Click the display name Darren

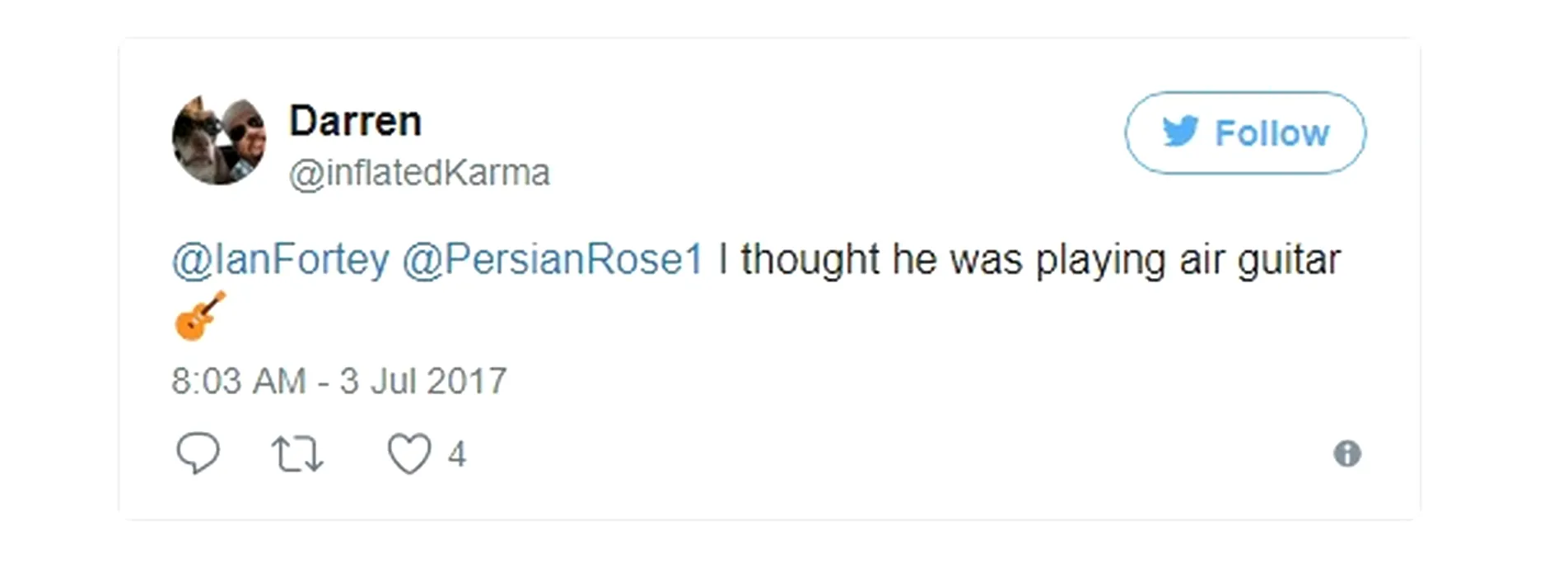pos(356,121)
